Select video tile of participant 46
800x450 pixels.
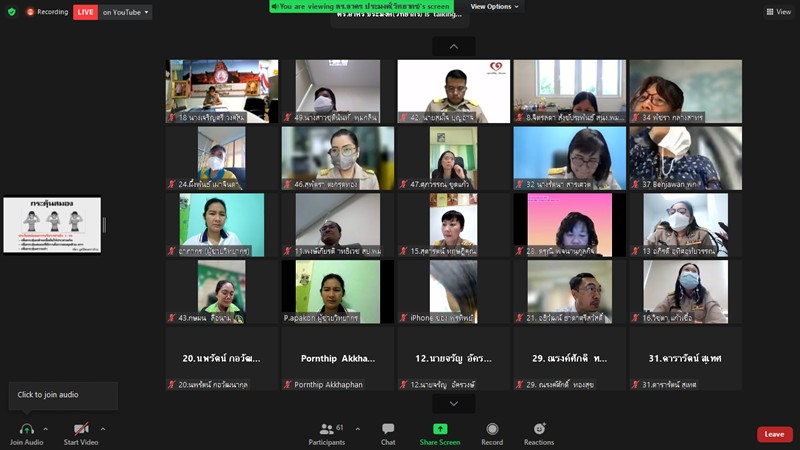pyautogui.click(x=338, y=158)
